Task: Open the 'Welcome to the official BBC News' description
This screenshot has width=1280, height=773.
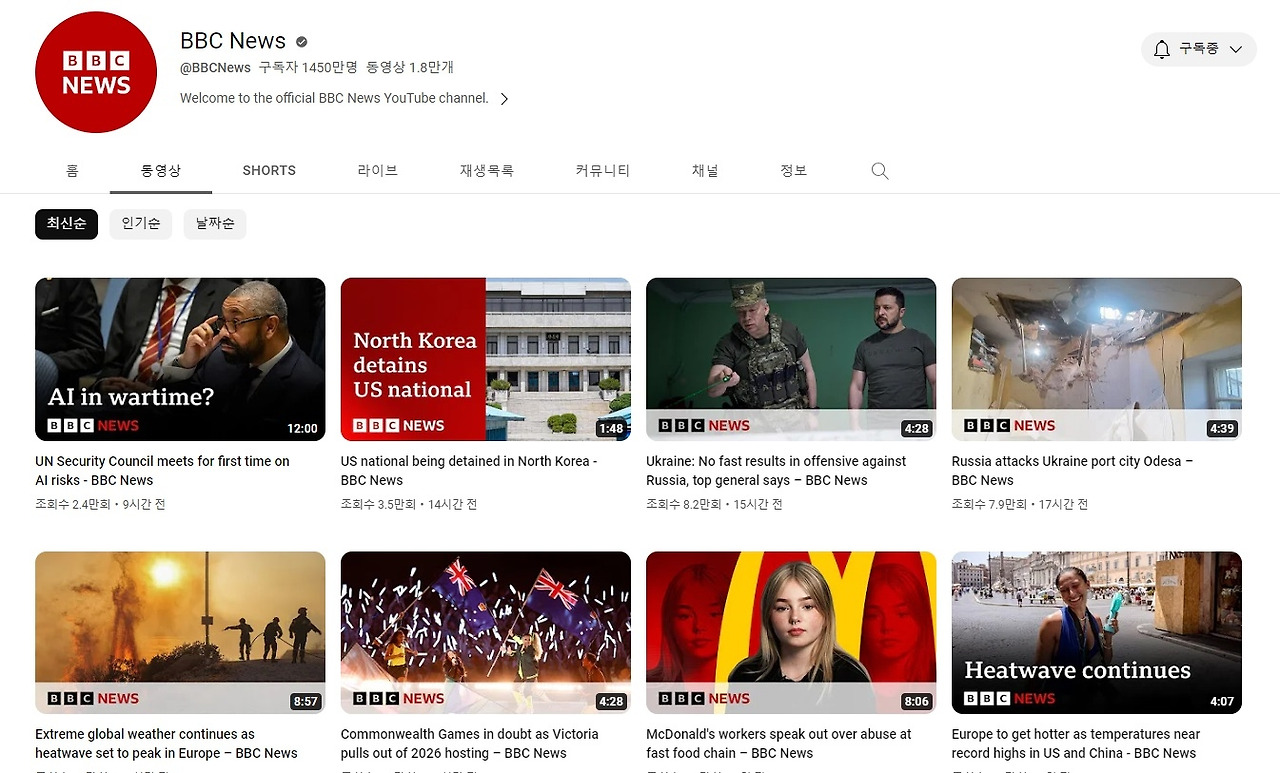Action: (x=334, y=98)
